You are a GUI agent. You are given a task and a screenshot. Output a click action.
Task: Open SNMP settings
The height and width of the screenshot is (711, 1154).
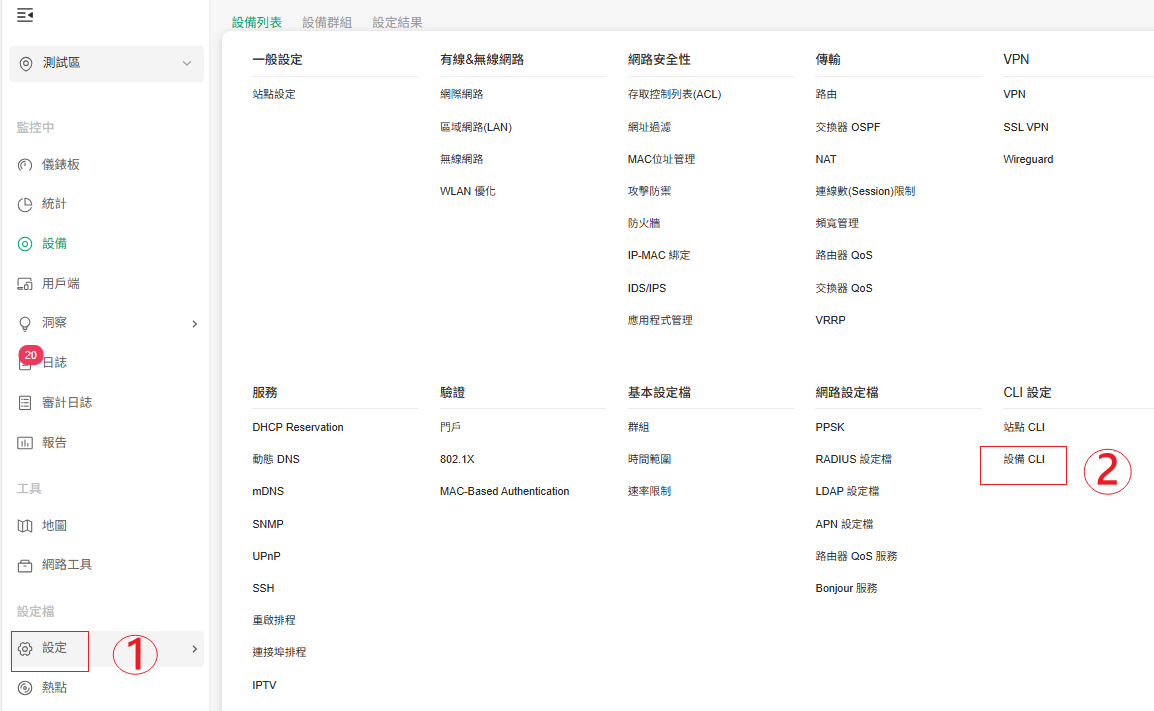pyautogui.click(x=268, y=524)
